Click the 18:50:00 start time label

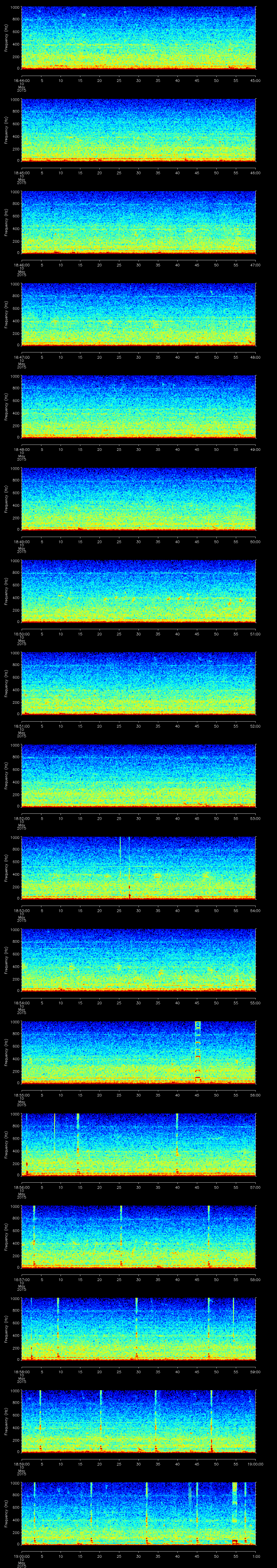point(22,634)
